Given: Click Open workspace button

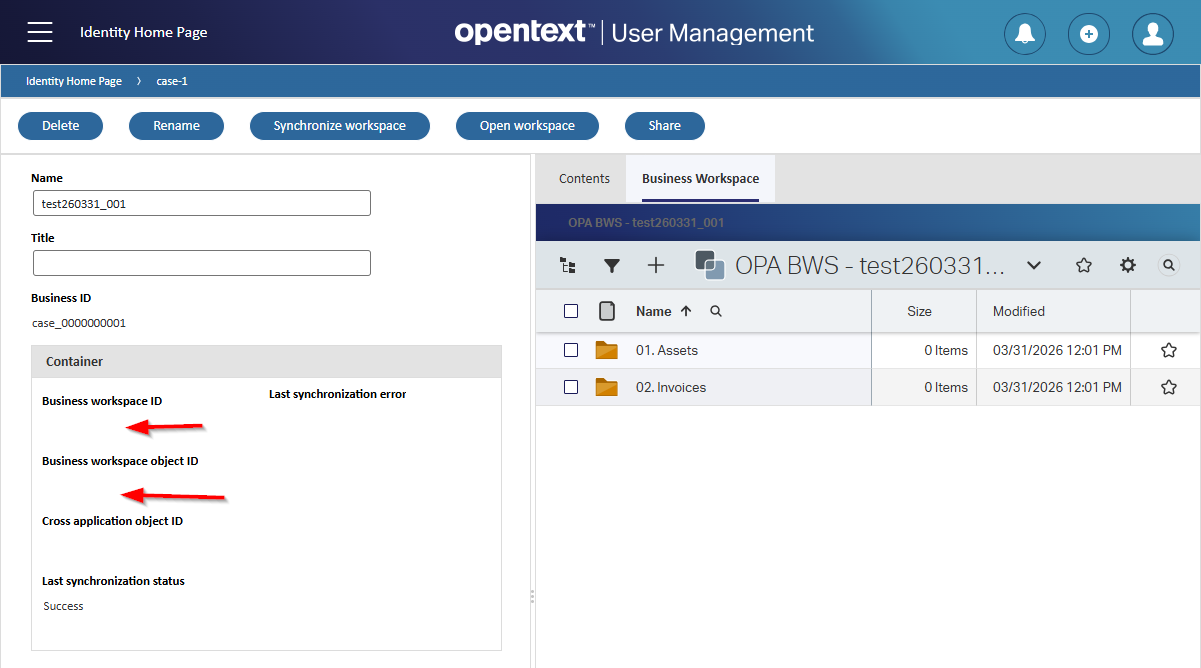Looking at the screenshot, I should coord(527,126).
